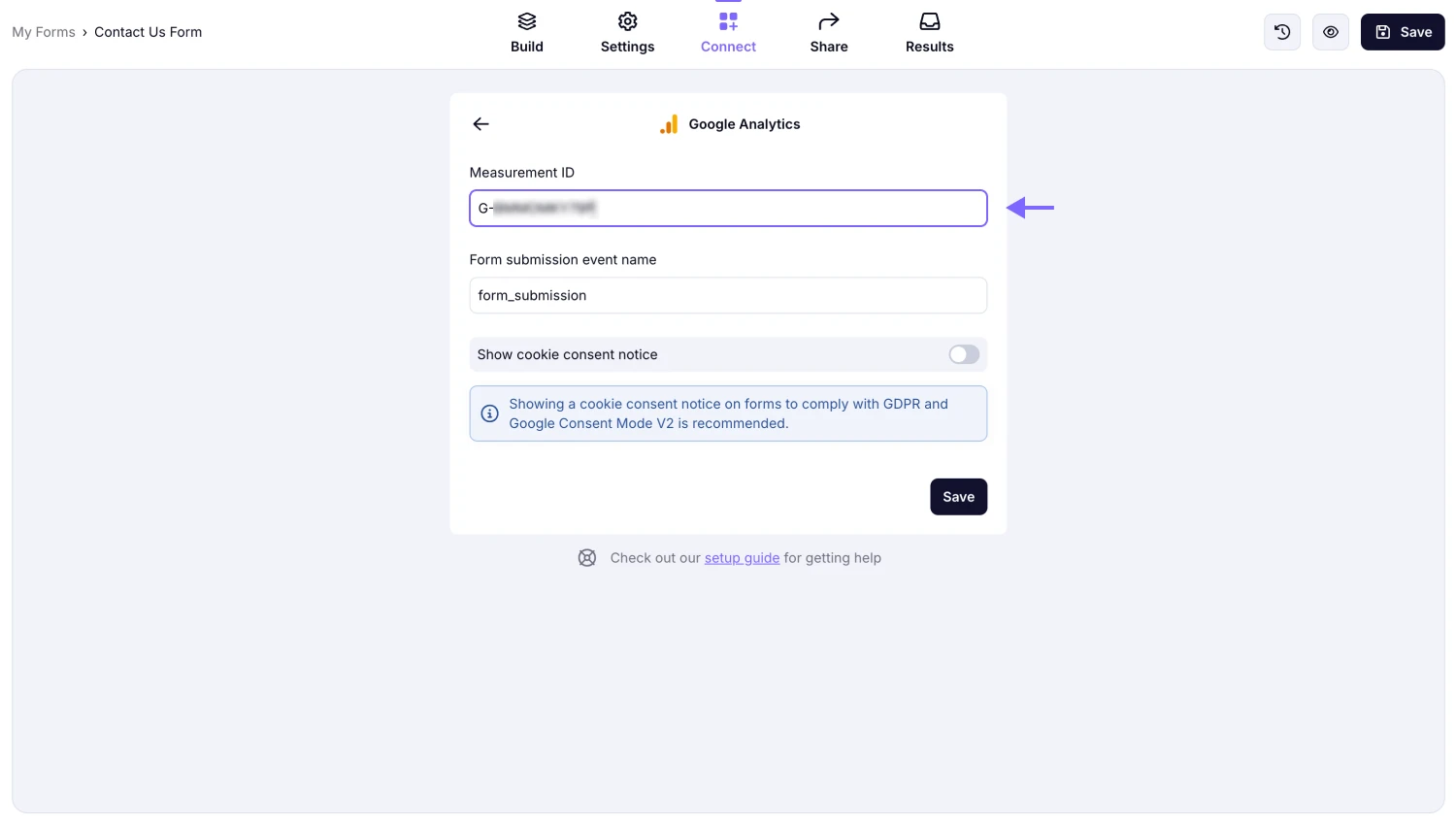Image resolution: width=1456 pixels, height=825 pixels.
Task: Select the Connect integrations icon
Action: (x=728, y=19)
